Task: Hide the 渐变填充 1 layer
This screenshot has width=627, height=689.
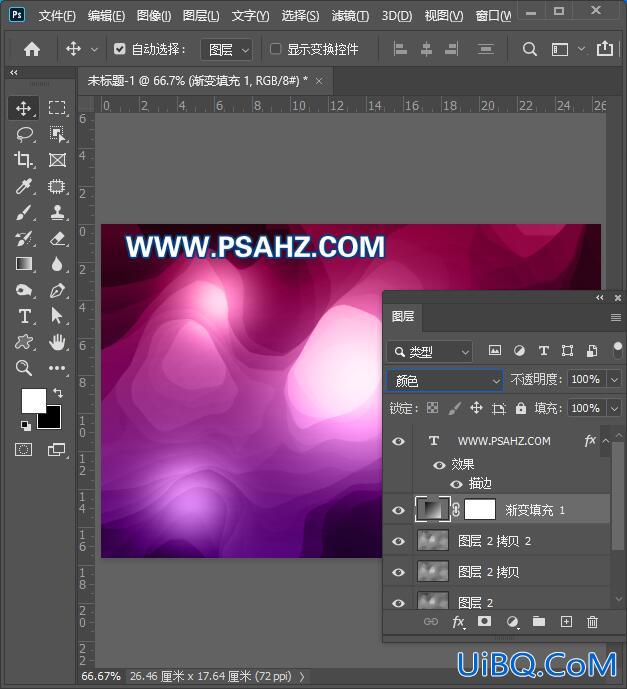Action: coord(399,510)
